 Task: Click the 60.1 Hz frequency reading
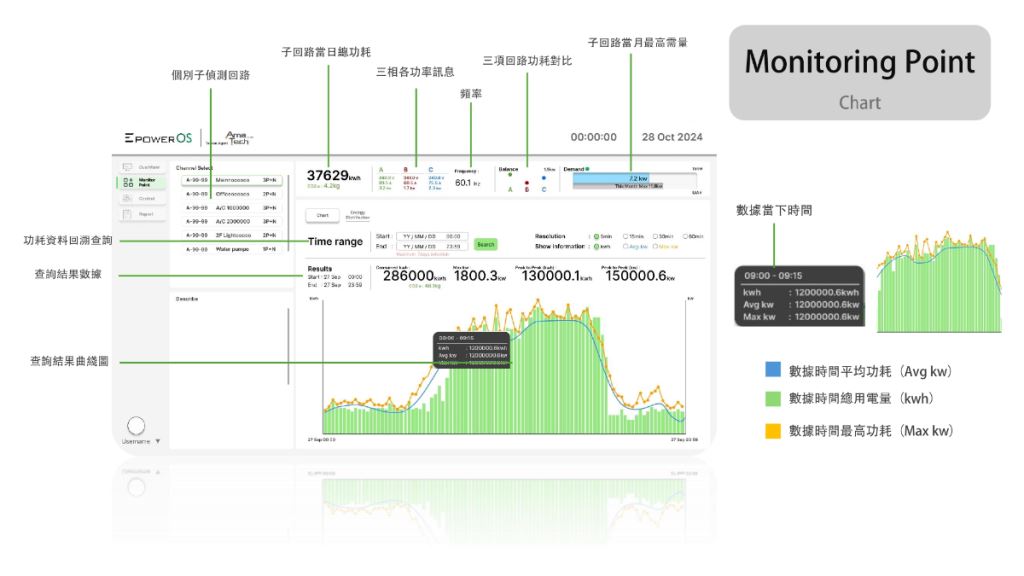tap(467, 183)
